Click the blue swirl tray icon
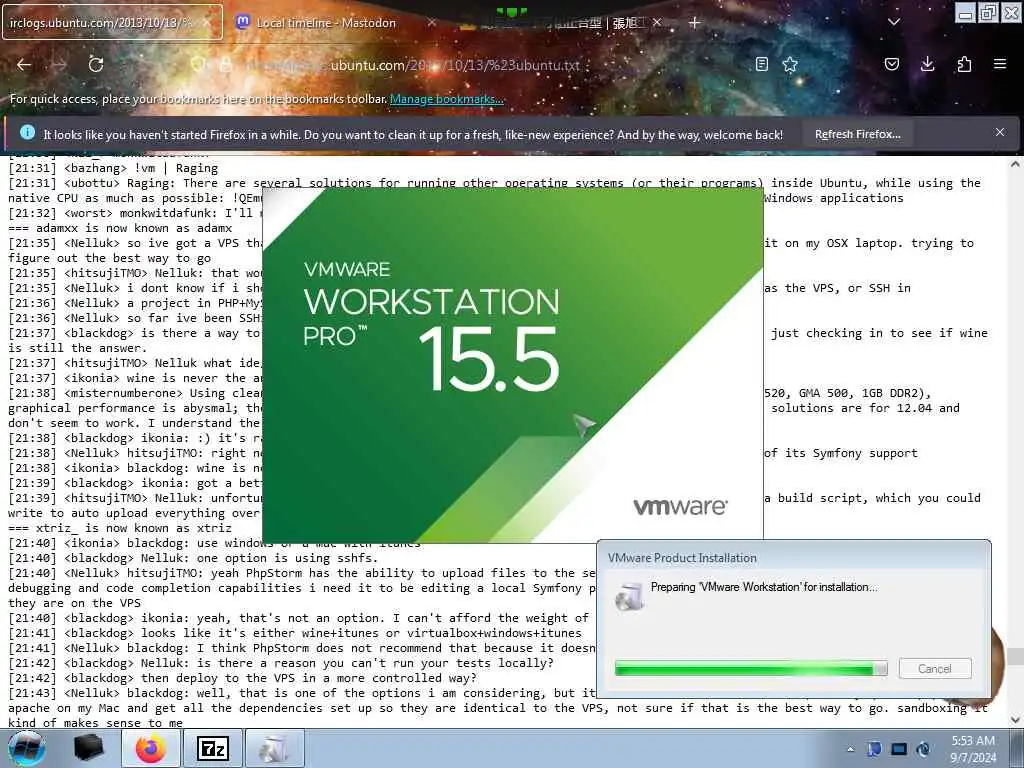This screenshot has width=1024, height=768. click(923, 749)
